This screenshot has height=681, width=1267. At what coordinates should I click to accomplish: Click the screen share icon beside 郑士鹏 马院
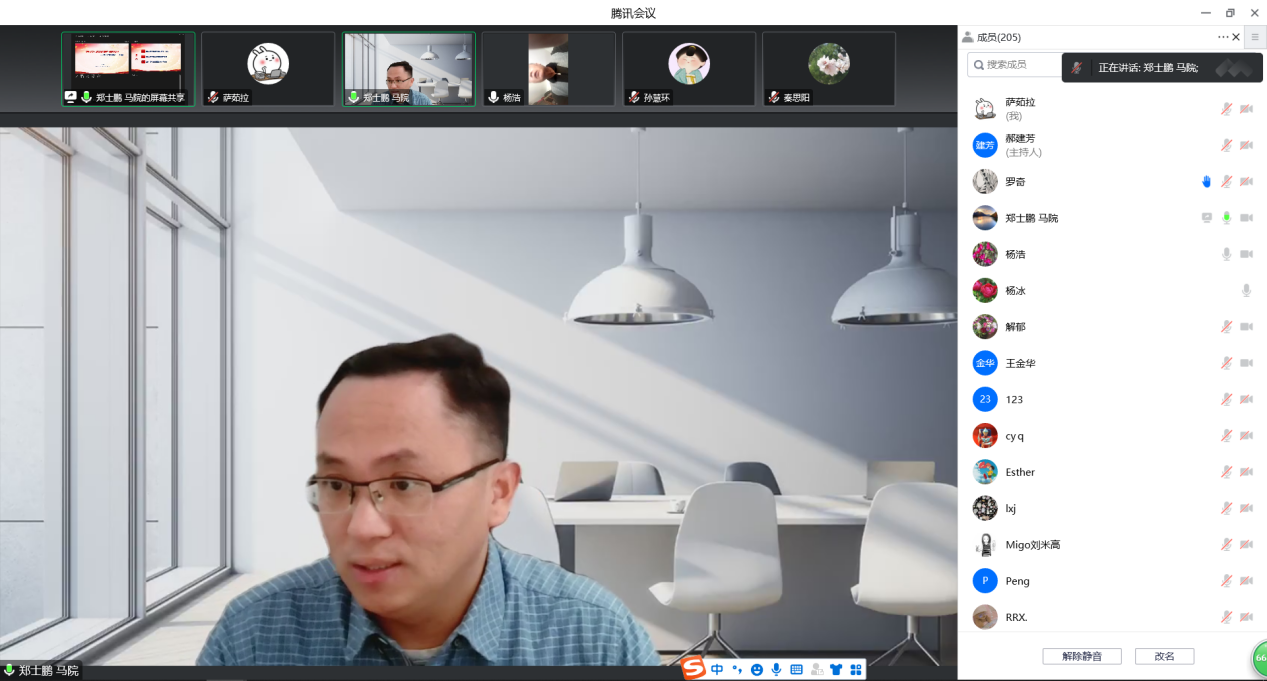pyautogui.click(x=1206, y=218)
